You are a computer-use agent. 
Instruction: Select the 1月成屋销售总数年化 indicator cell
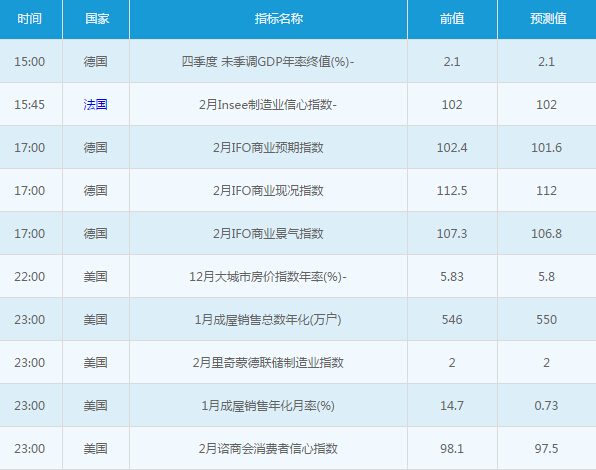[268, 319]
